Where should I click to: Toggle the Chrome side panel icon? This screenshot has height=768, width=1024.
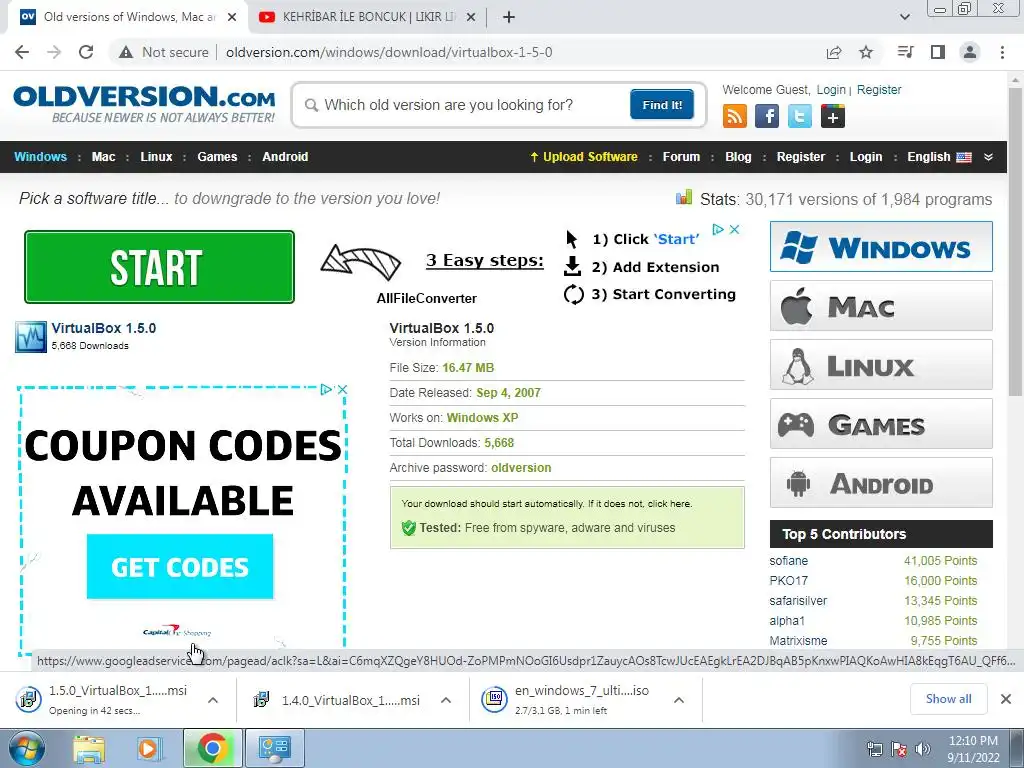coord(938,52)
